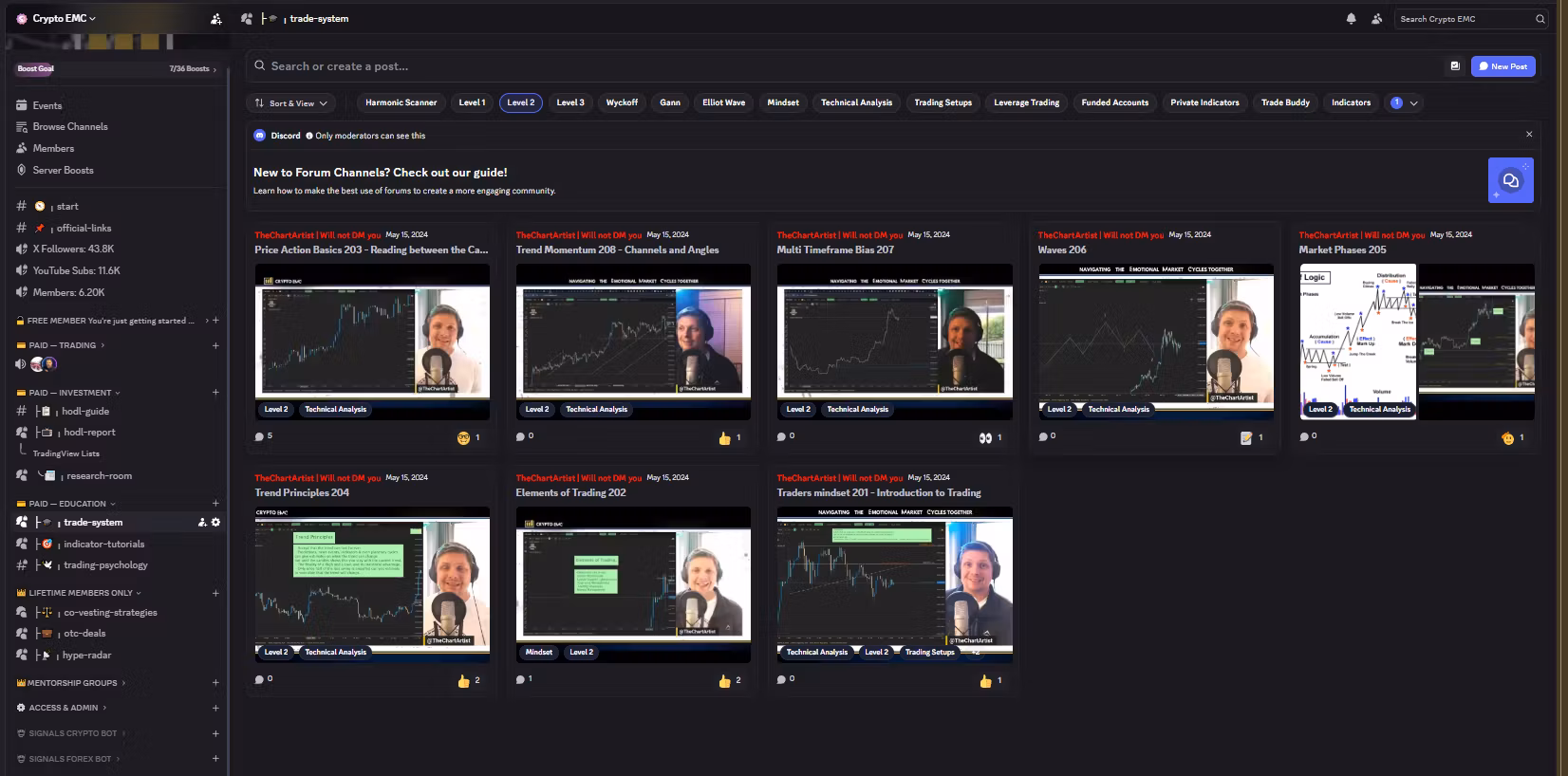Toggle the Level 2 tag filter
Screen dimensions: 1568x776
point(521,102)
